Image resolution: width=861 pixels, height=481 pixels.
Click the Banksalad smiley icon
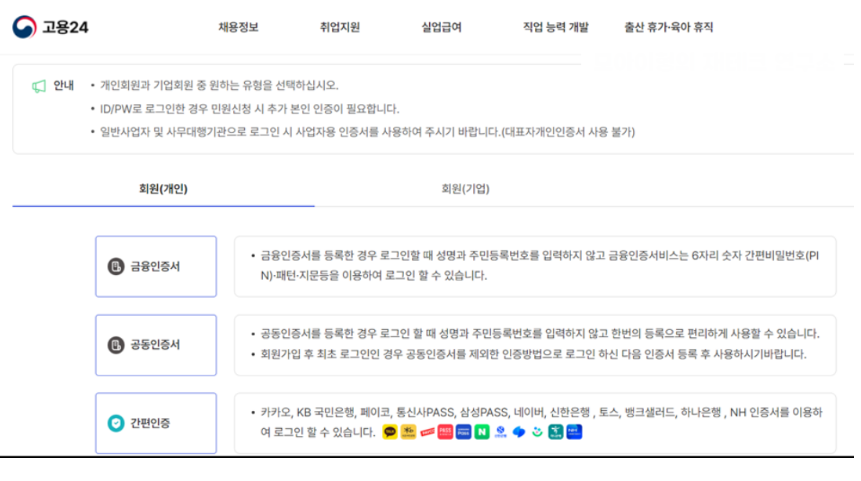[537, 432]
